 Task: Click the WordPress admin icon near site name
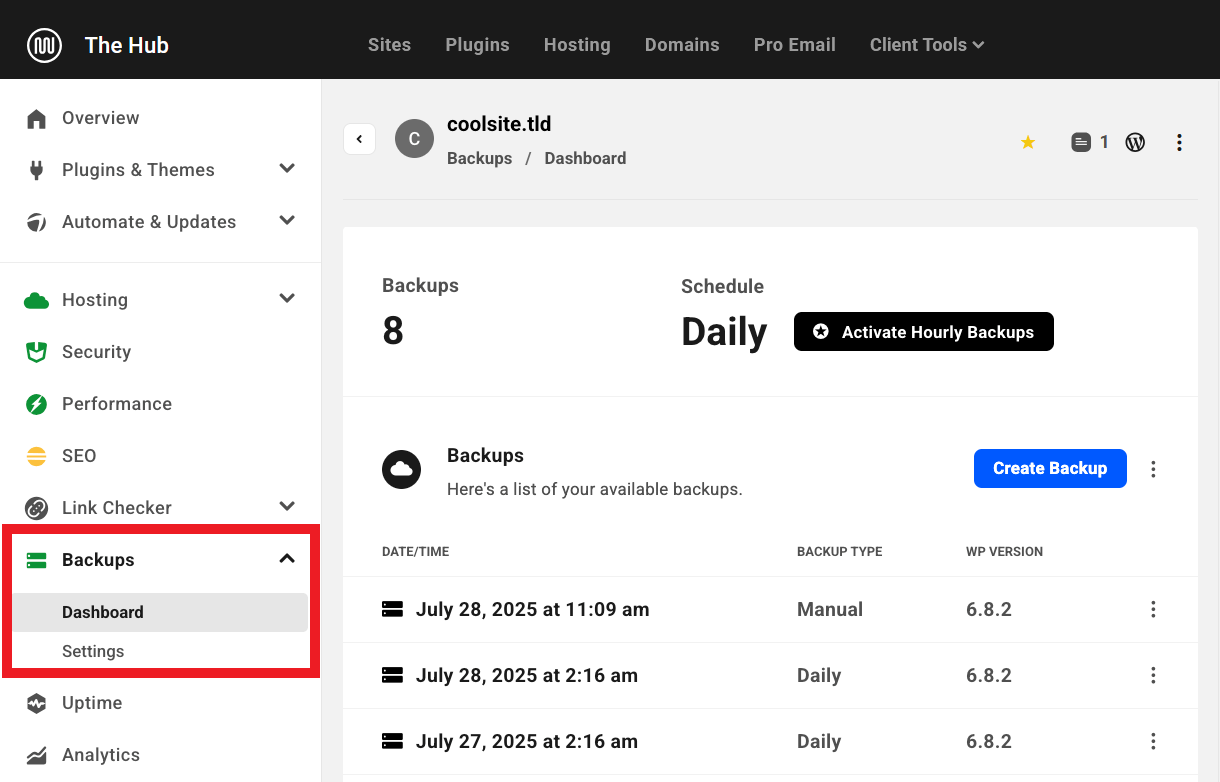(1135, 142)
